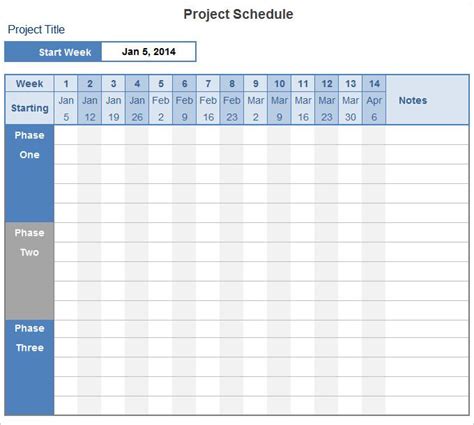
Task: Select the Week 14 header cell
Action: [x=374, y=83]
